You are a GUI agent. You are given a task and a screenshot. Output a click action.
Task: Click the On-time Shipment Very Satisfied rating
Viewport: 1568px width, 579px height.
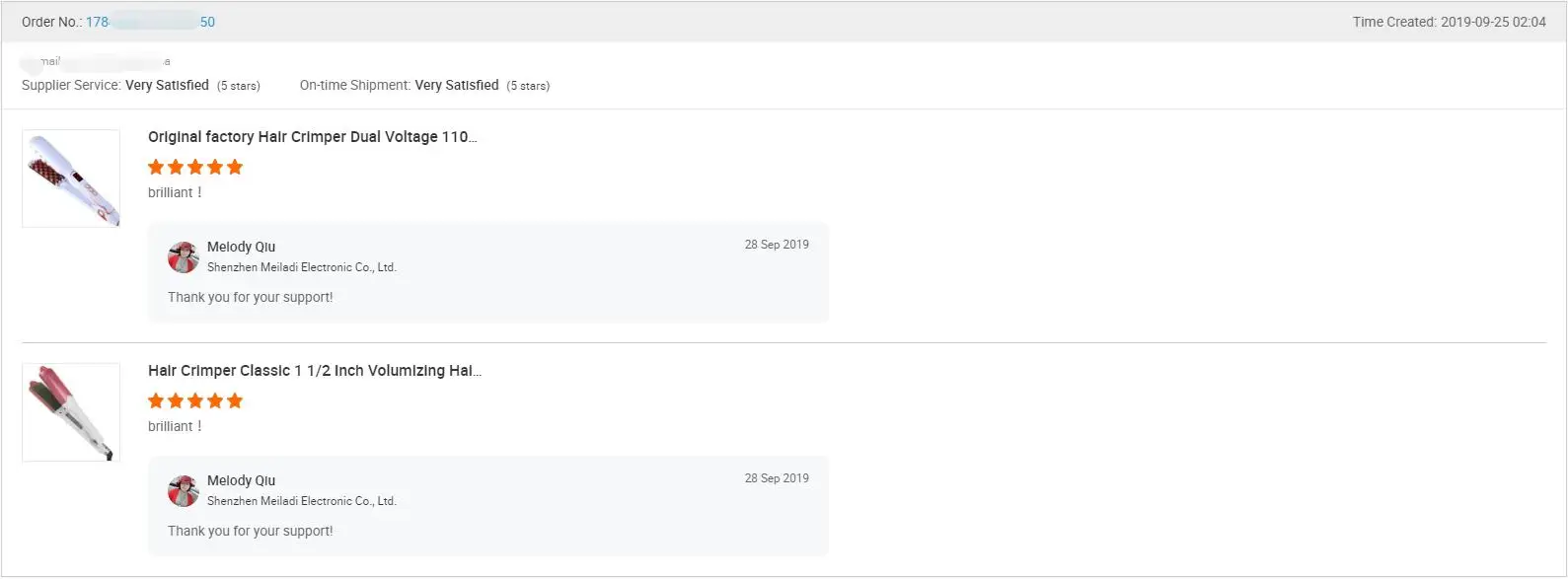coord(457,86)
